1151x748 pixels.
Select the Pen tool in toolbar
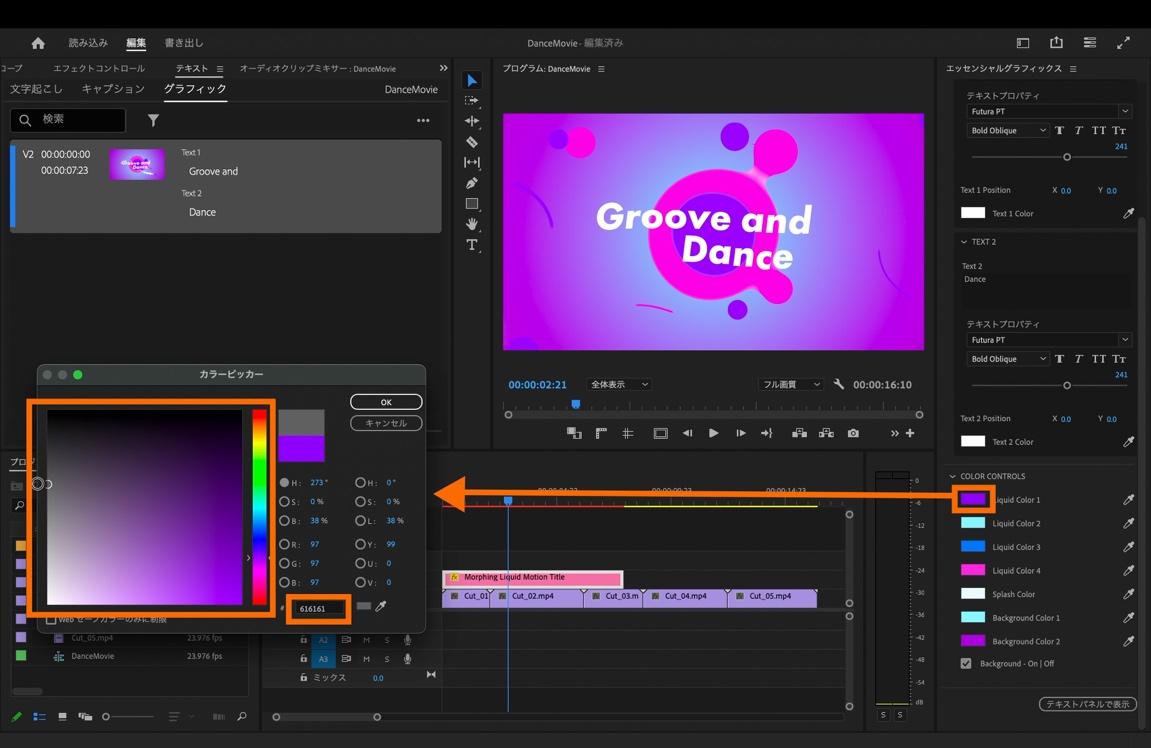[472, 183]
